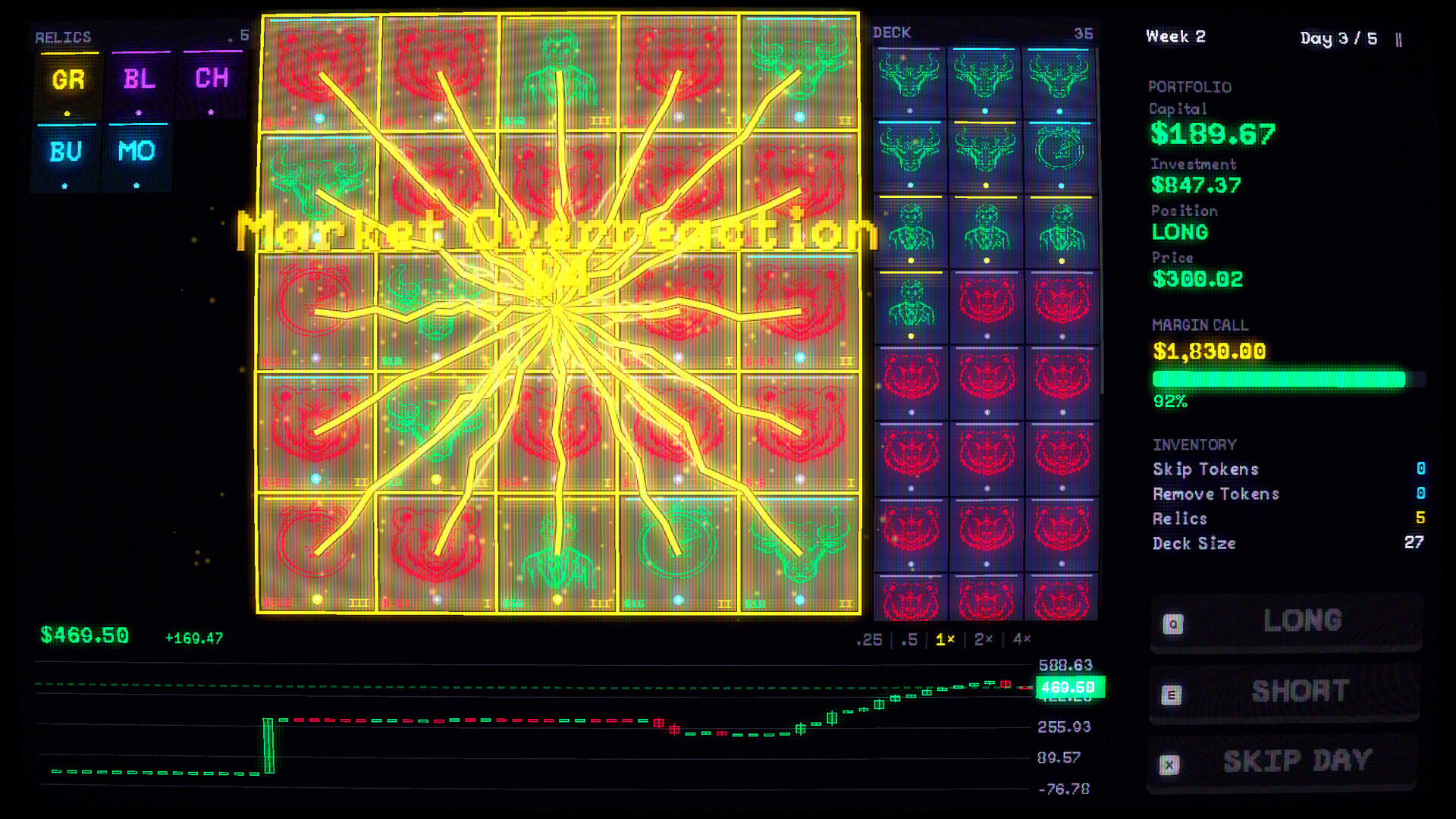Click the first bull card in deck
The width and height of the screenshot is (1456, 819).
pyautogui.click(x=909, y=82)
